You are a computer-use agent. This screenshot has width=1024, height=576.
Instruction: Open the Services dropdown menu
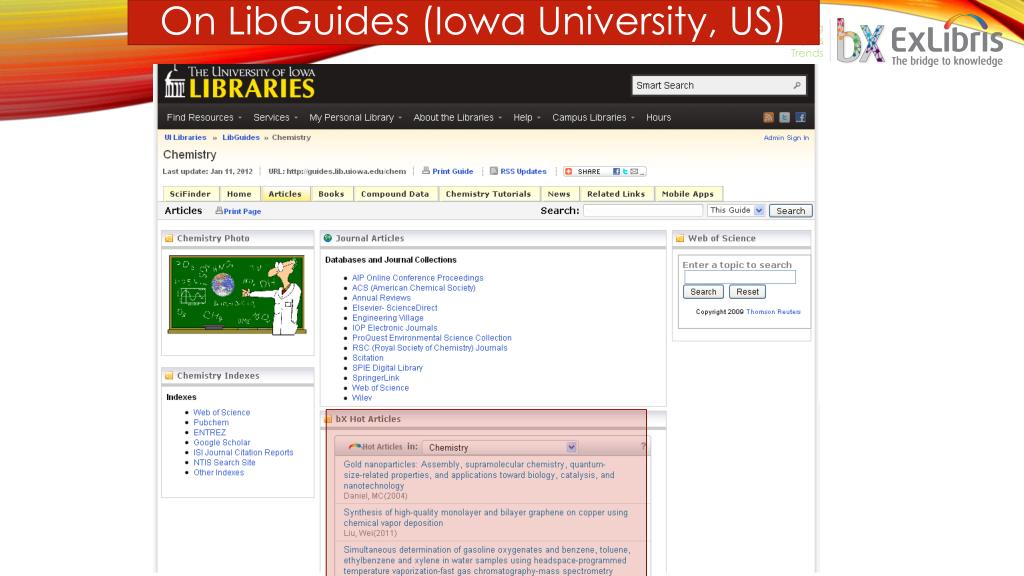(x=276, y=118)
